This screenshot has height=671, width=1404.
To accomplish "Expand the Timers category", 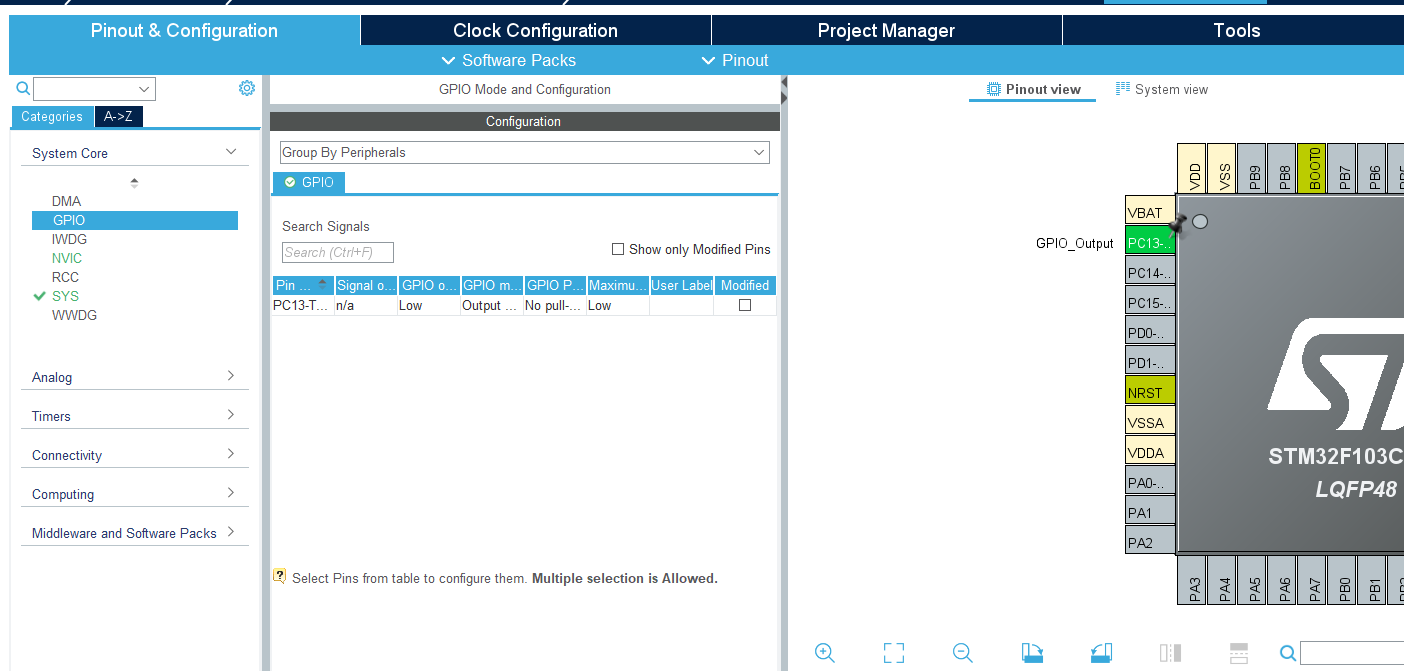I will [x=134, y=416].
